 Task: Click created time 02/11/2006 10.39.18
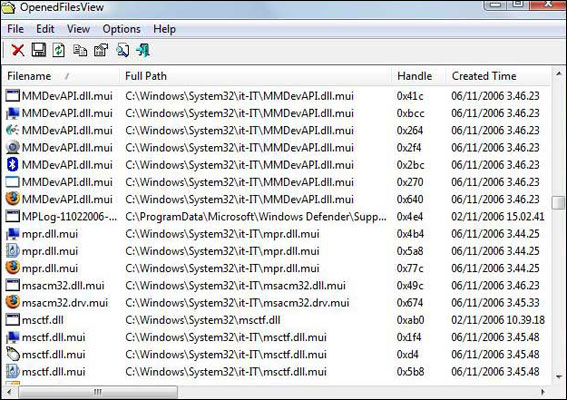coord(498,320)
